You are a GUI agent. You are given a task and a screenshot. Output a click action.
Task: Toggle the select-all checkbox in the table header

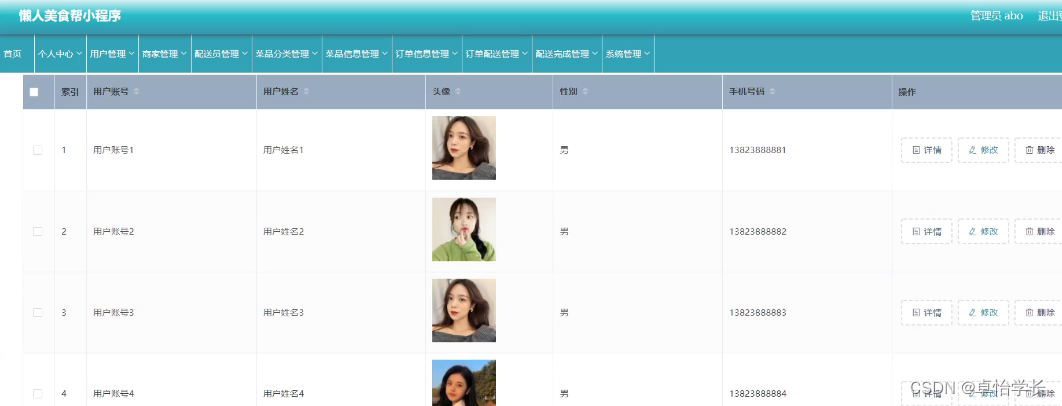tap(34, 92)
